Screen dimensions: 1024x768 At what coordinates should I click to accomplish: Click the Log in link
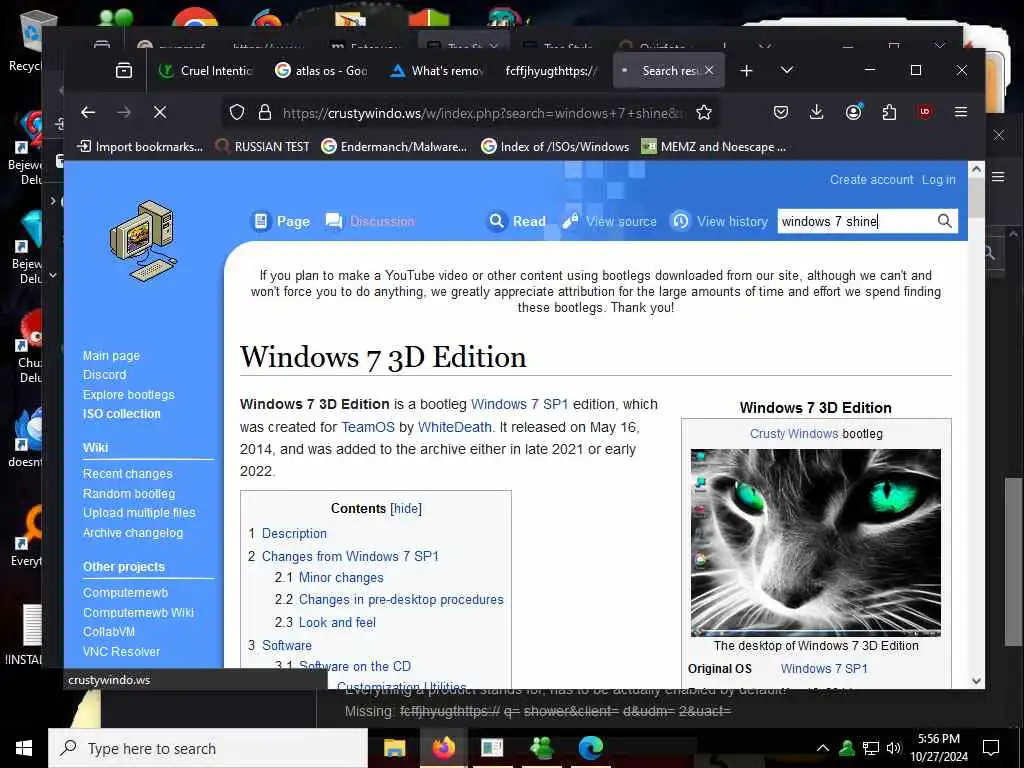click(938, 180)
